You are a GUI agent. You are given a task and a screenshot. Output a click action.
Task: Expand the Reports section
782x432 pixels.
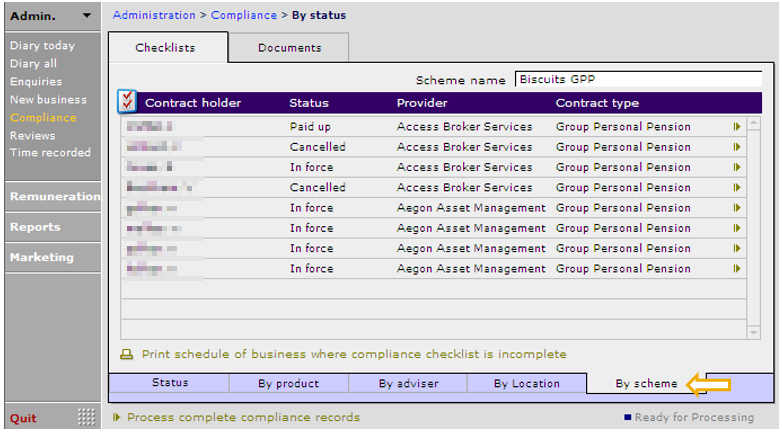tap(53, 227)
